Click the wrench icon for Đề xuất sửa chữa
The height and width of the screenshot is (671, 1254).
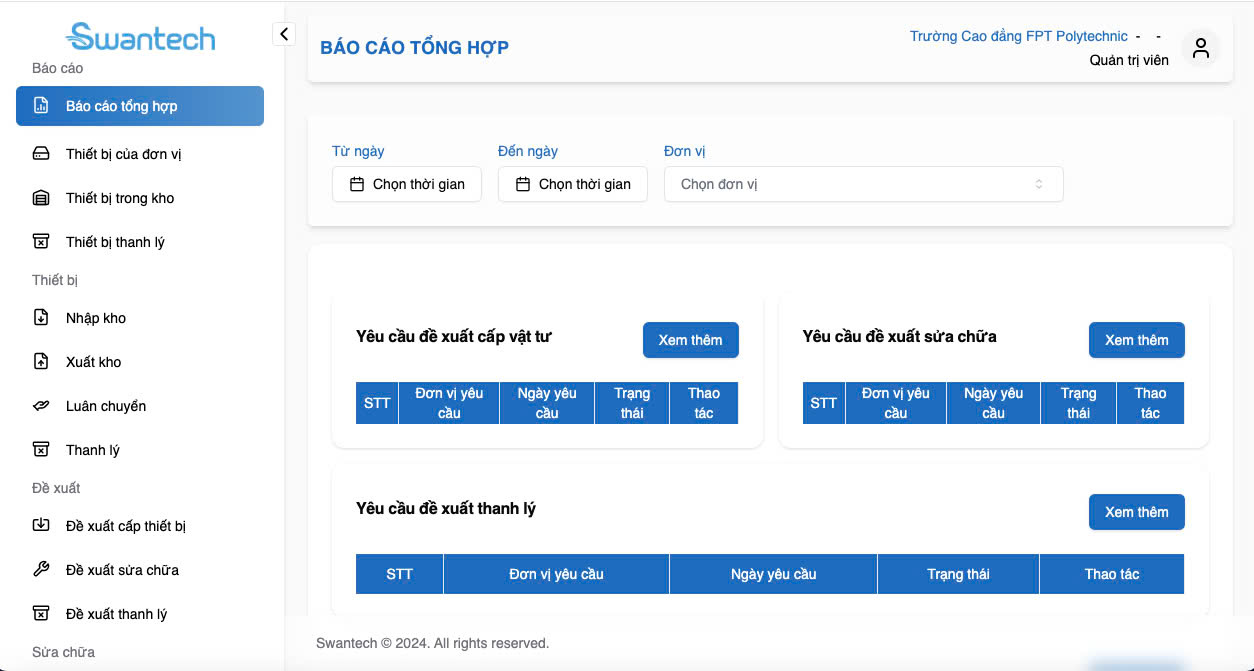pos(41,570)
